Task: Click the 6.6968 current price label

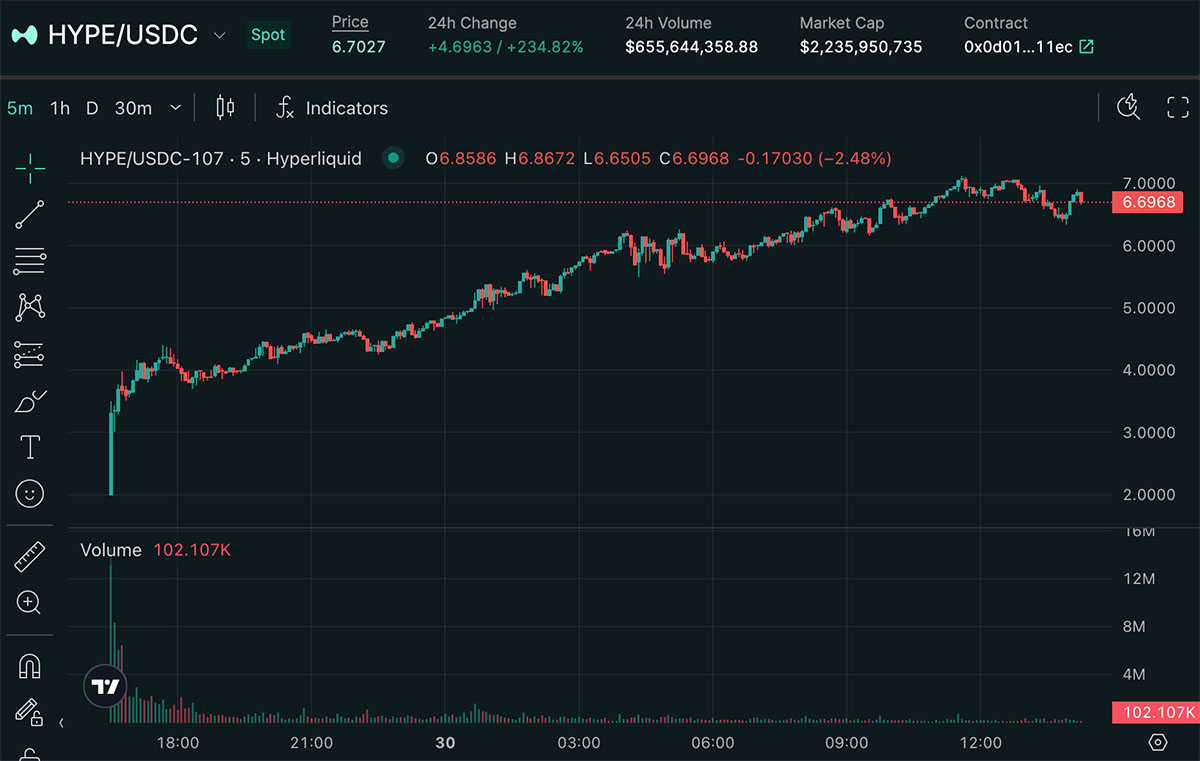Action: (x=1147, y=202)
